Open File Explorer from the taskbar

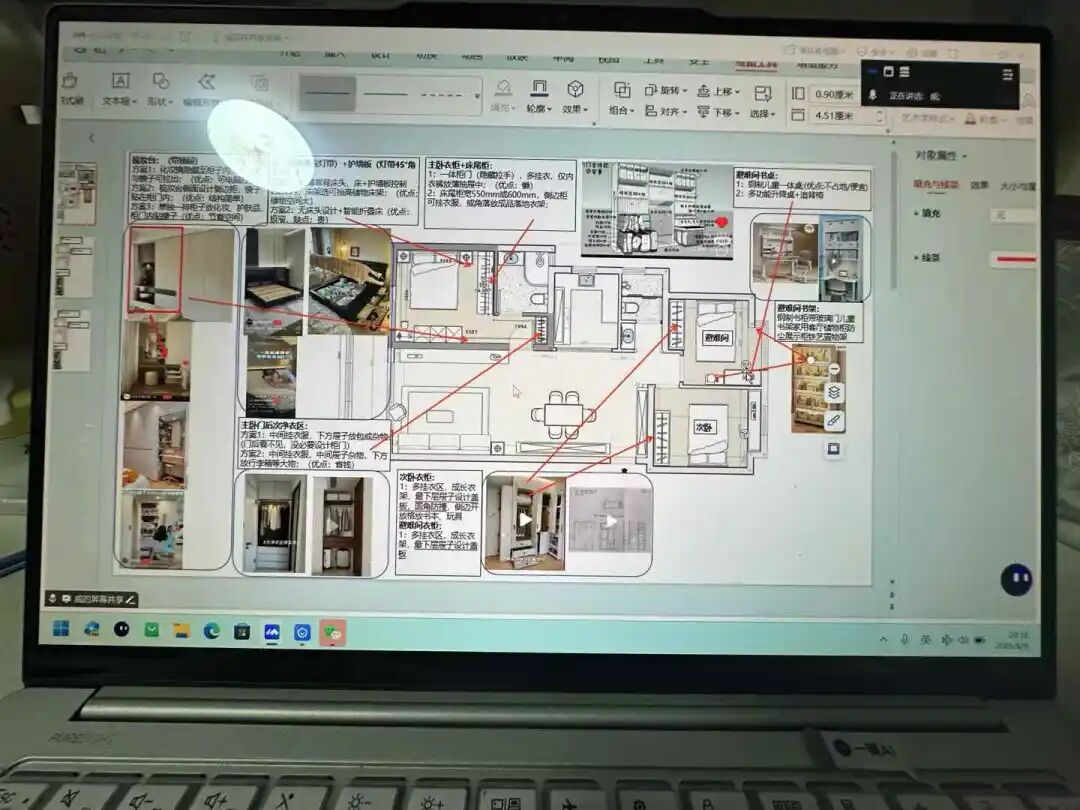point(181,630)
